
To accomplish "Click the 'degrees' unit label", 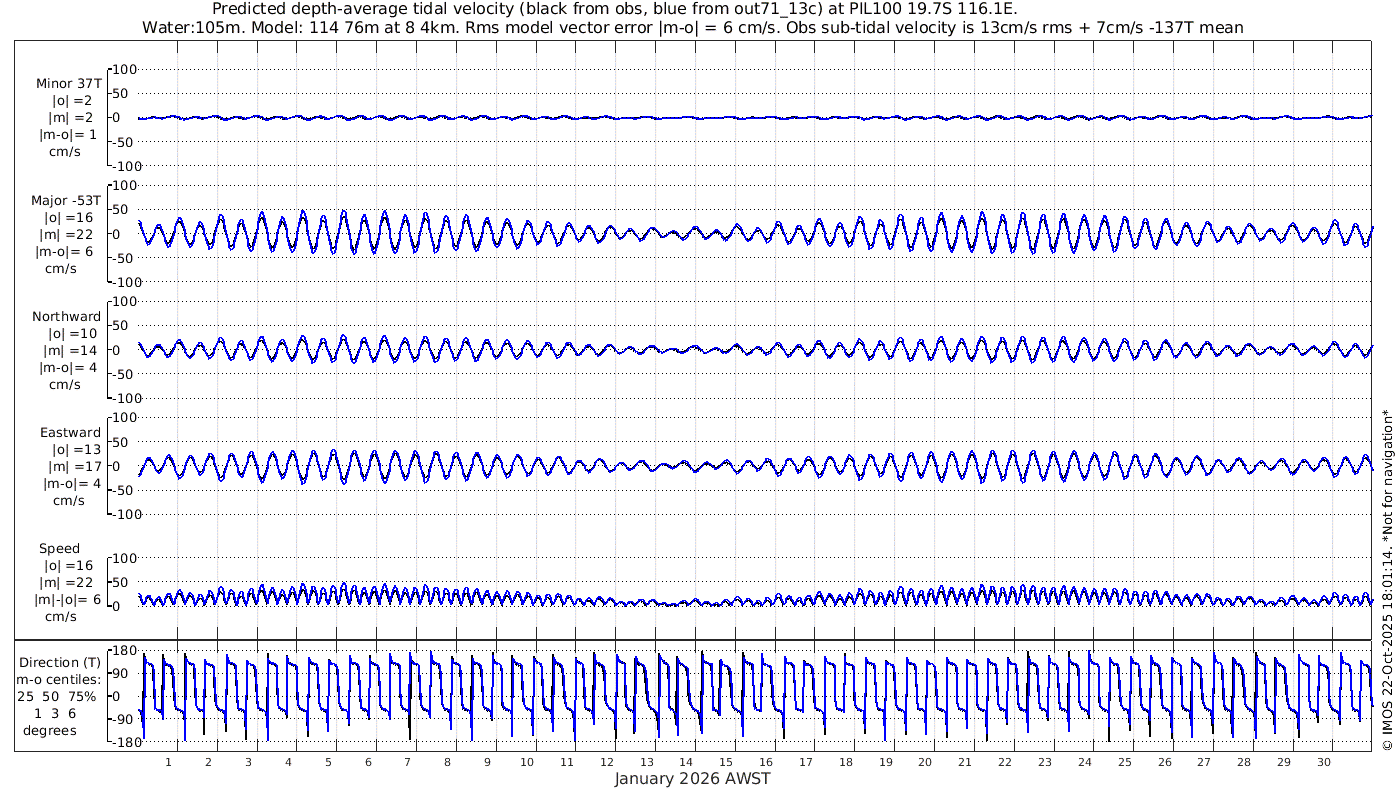I will [x=50, y=730].
